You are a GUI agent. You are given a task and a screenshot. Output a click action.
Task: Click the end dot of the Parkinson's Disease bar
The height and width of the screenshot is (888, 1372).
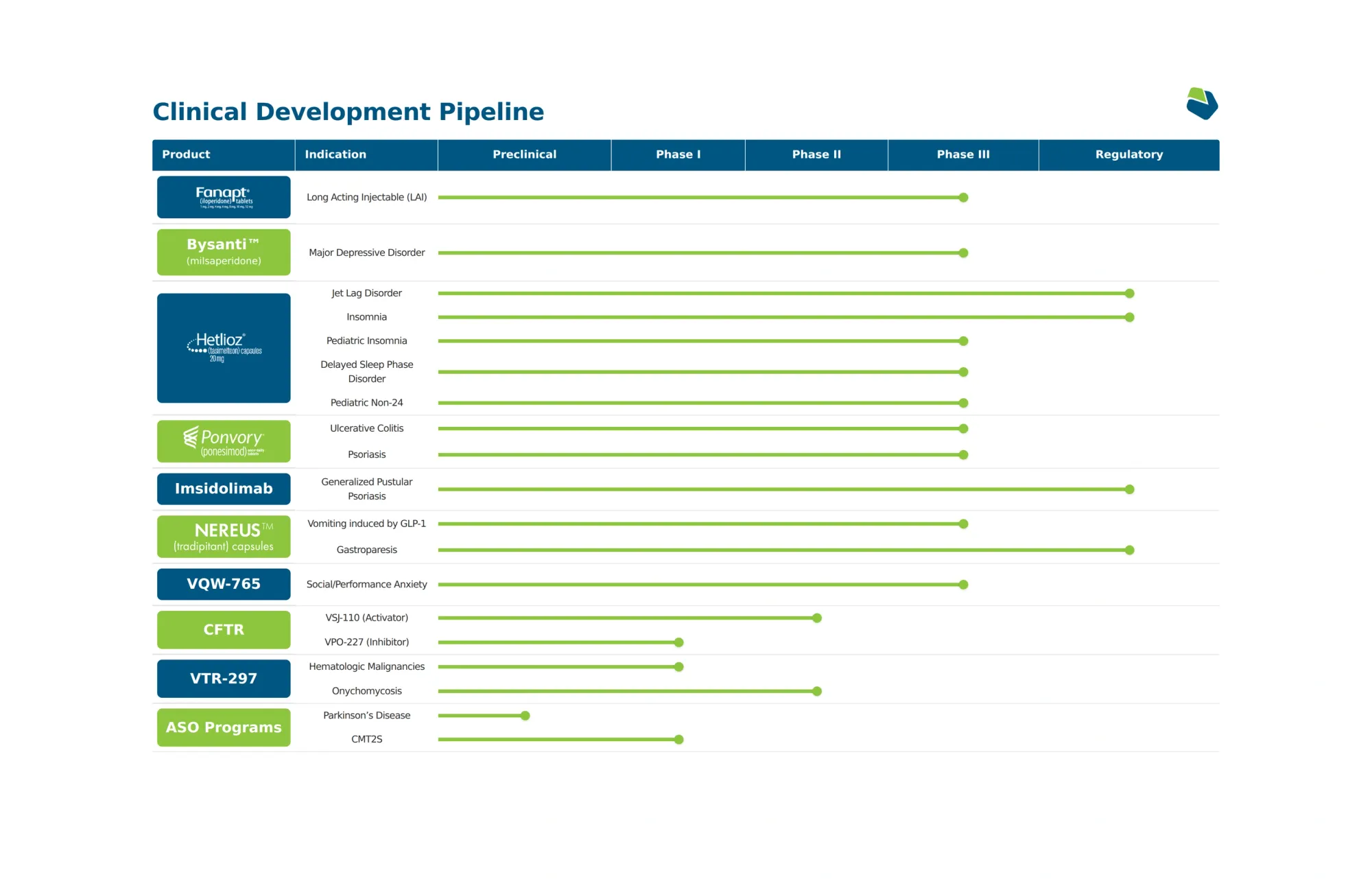click(525, 716)
